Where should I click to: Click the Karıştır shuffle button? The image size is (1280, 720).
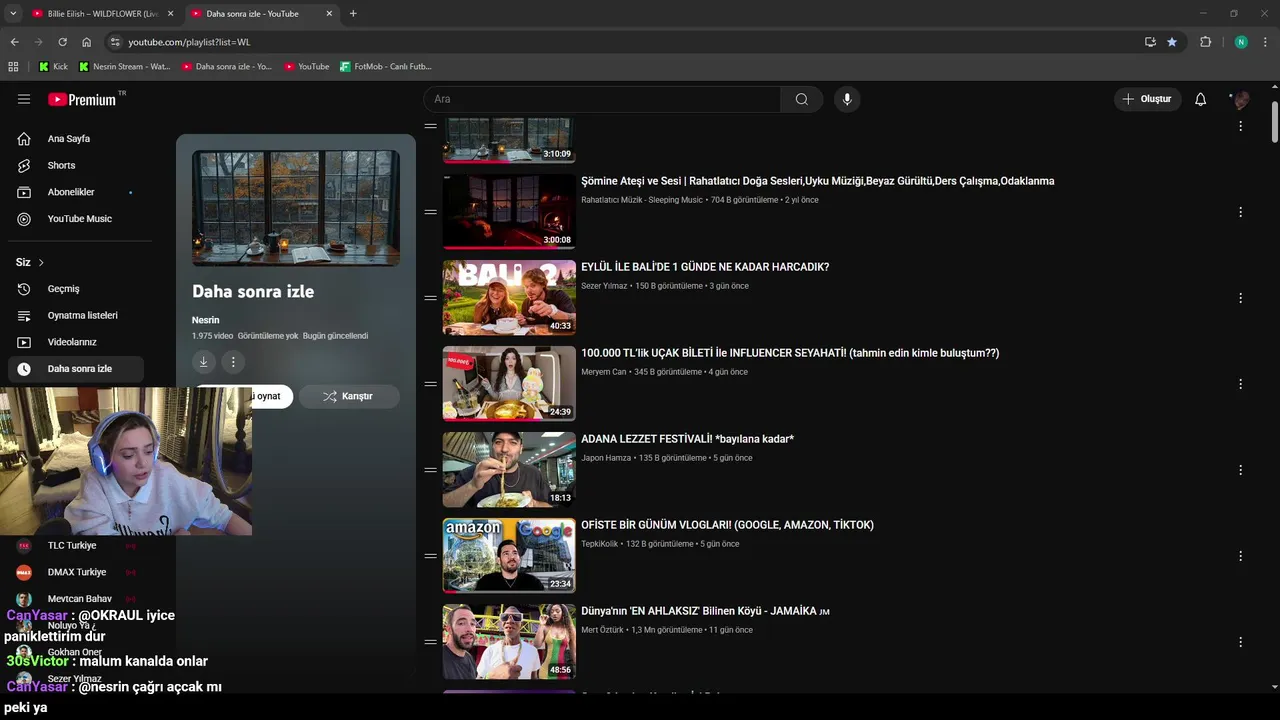point(349,396)
